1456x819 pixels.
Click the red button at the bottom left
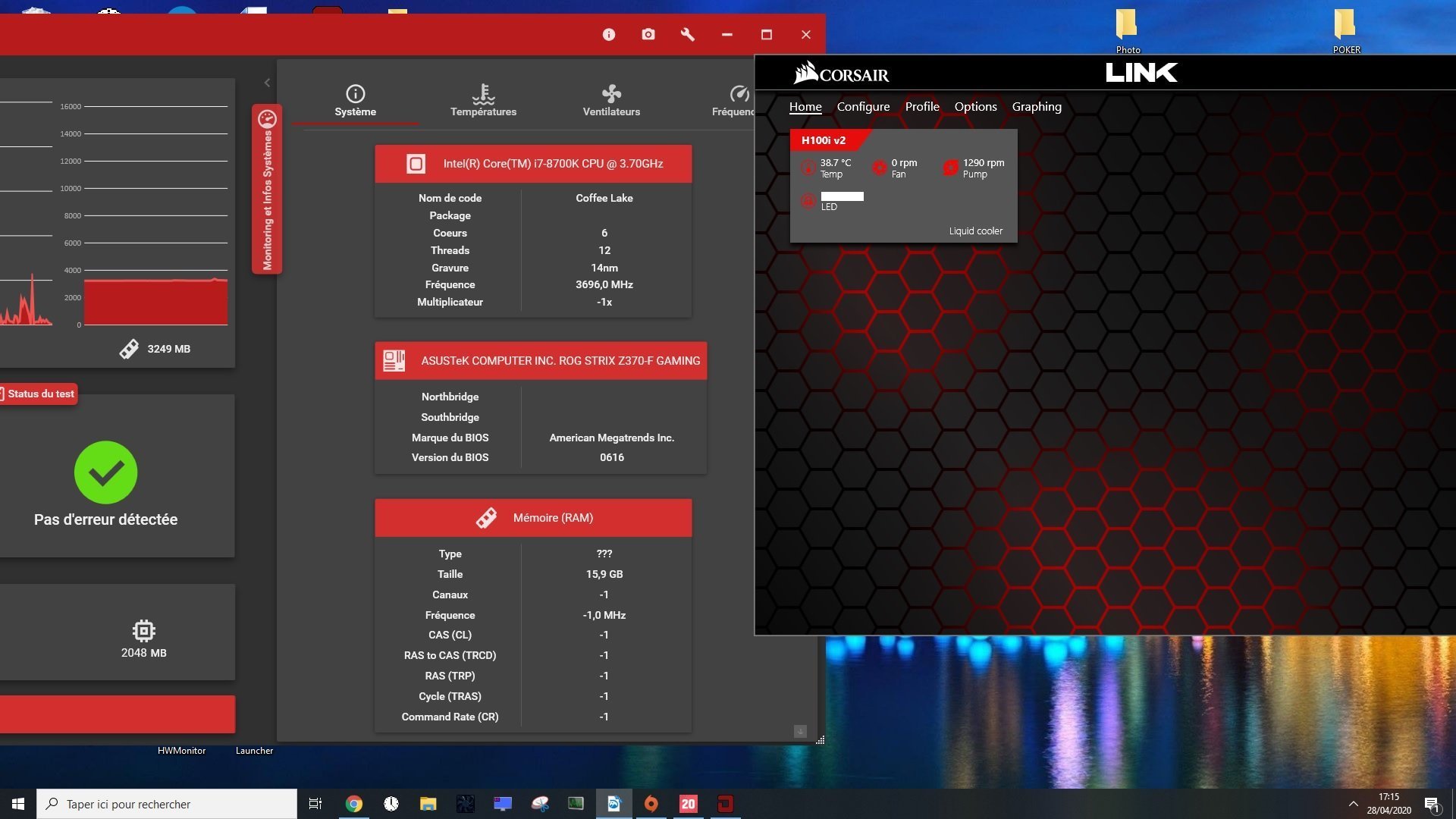click(118, 714)
